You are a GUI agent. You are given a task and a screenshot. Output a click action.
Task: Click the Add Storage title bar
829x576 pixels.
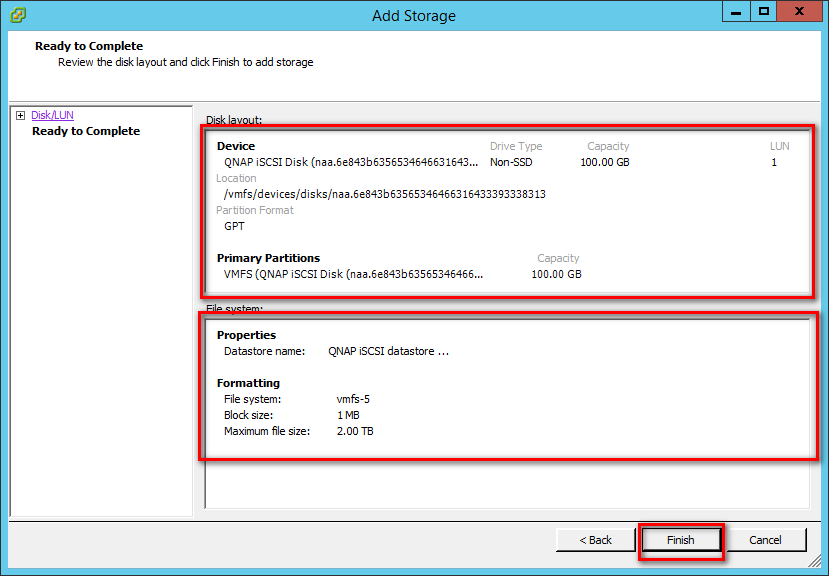tap(413, 15)
